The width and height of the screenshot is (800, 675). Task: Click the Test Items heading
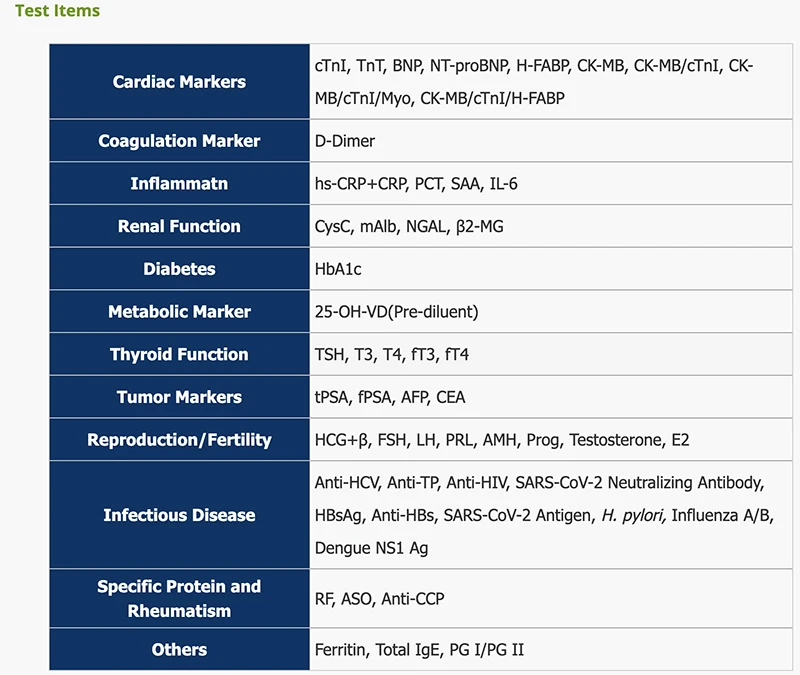click(x=57, y=11)
